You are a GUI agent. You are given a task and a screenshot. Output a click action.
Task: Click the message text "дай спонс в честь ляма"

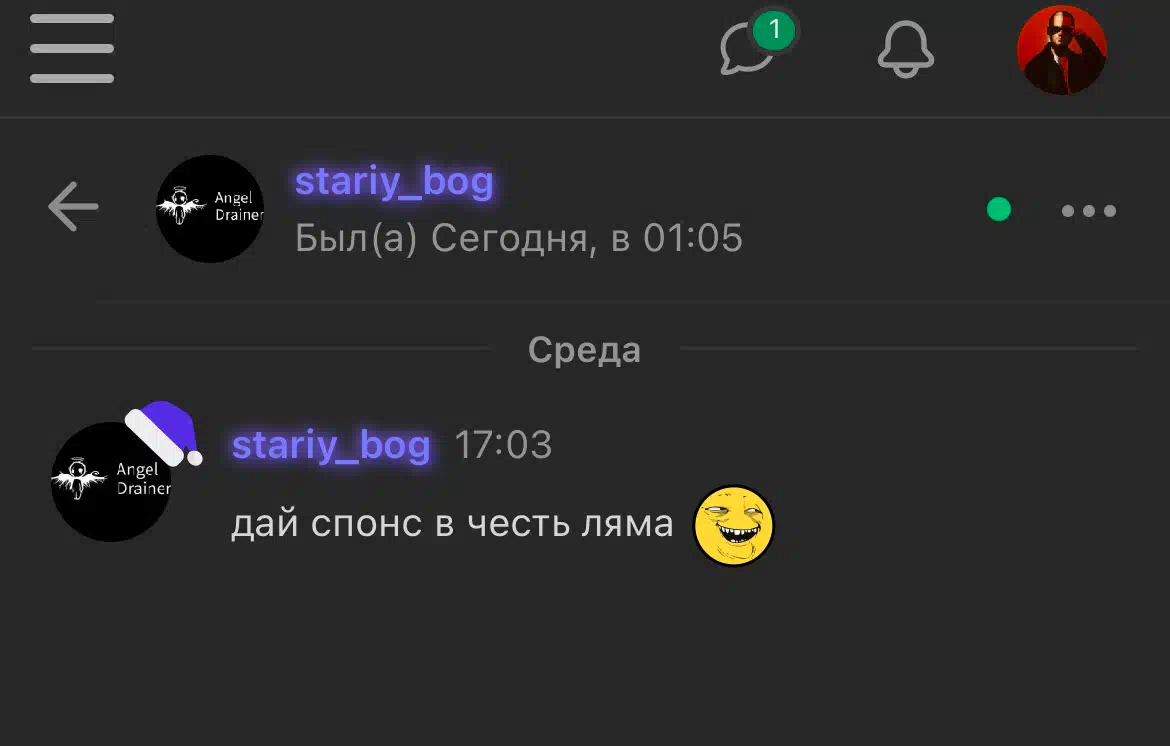(x=452, y=524)
